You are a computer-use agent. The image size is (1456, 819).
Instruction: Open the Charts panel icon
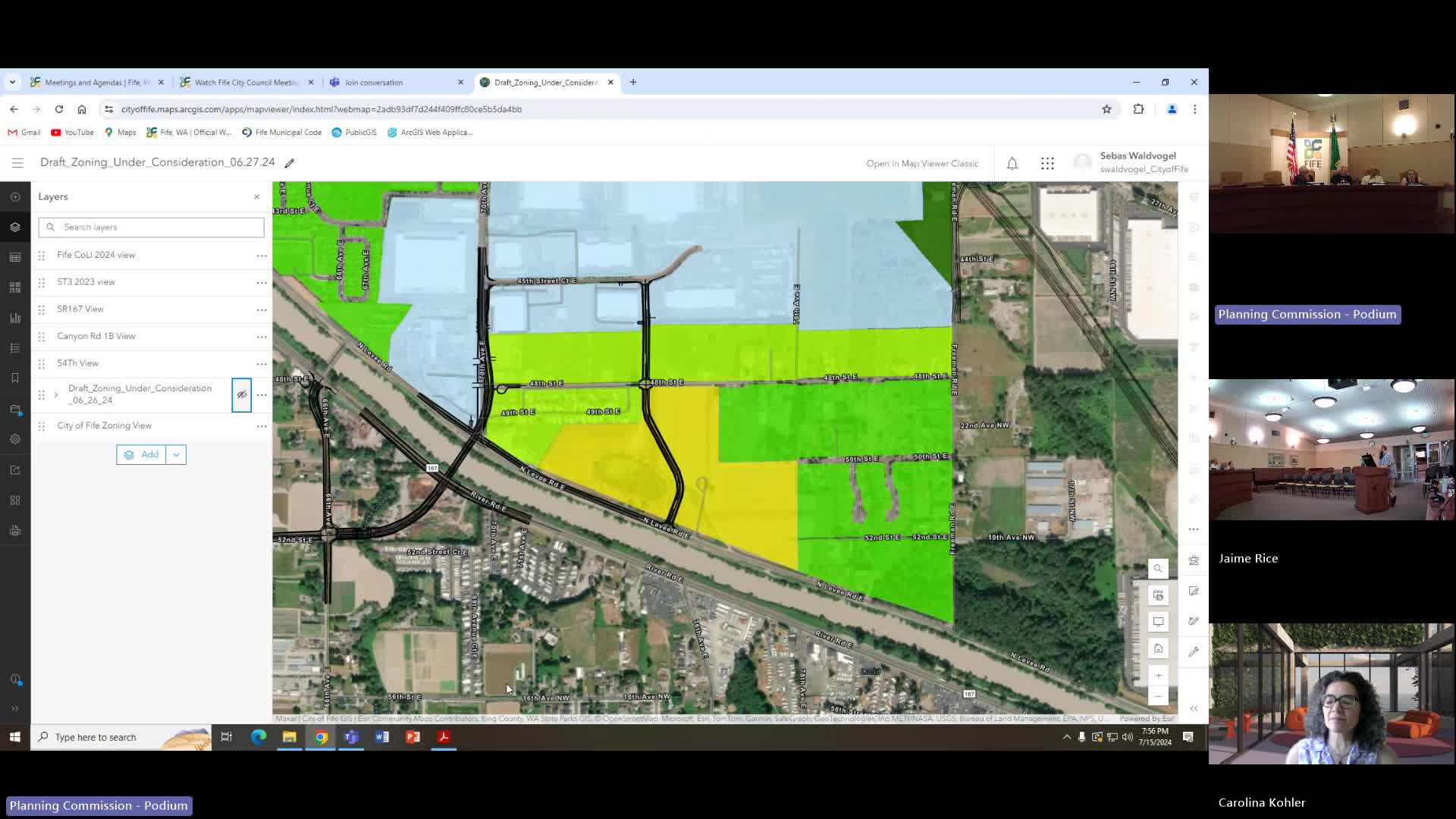coord(15,317)
